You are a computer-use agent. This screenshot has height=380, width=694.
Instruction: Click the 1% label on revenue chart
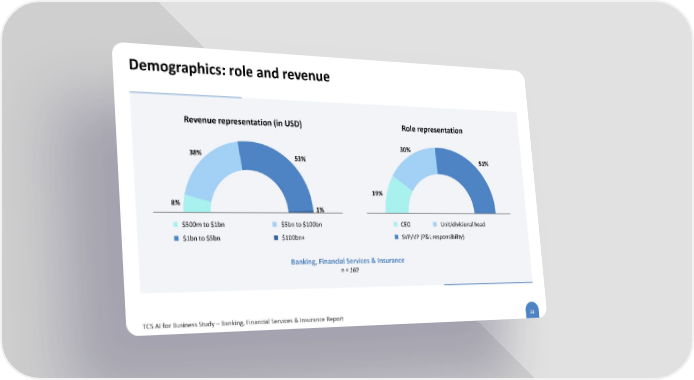click(320, 210)
